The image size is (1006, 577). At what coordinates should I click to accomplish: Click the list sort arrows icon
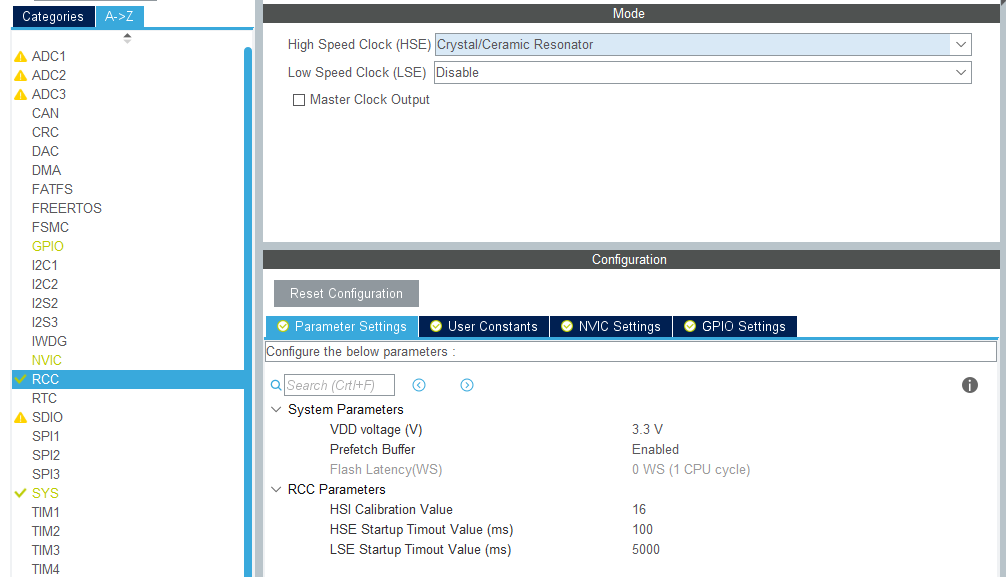[127, 39]
